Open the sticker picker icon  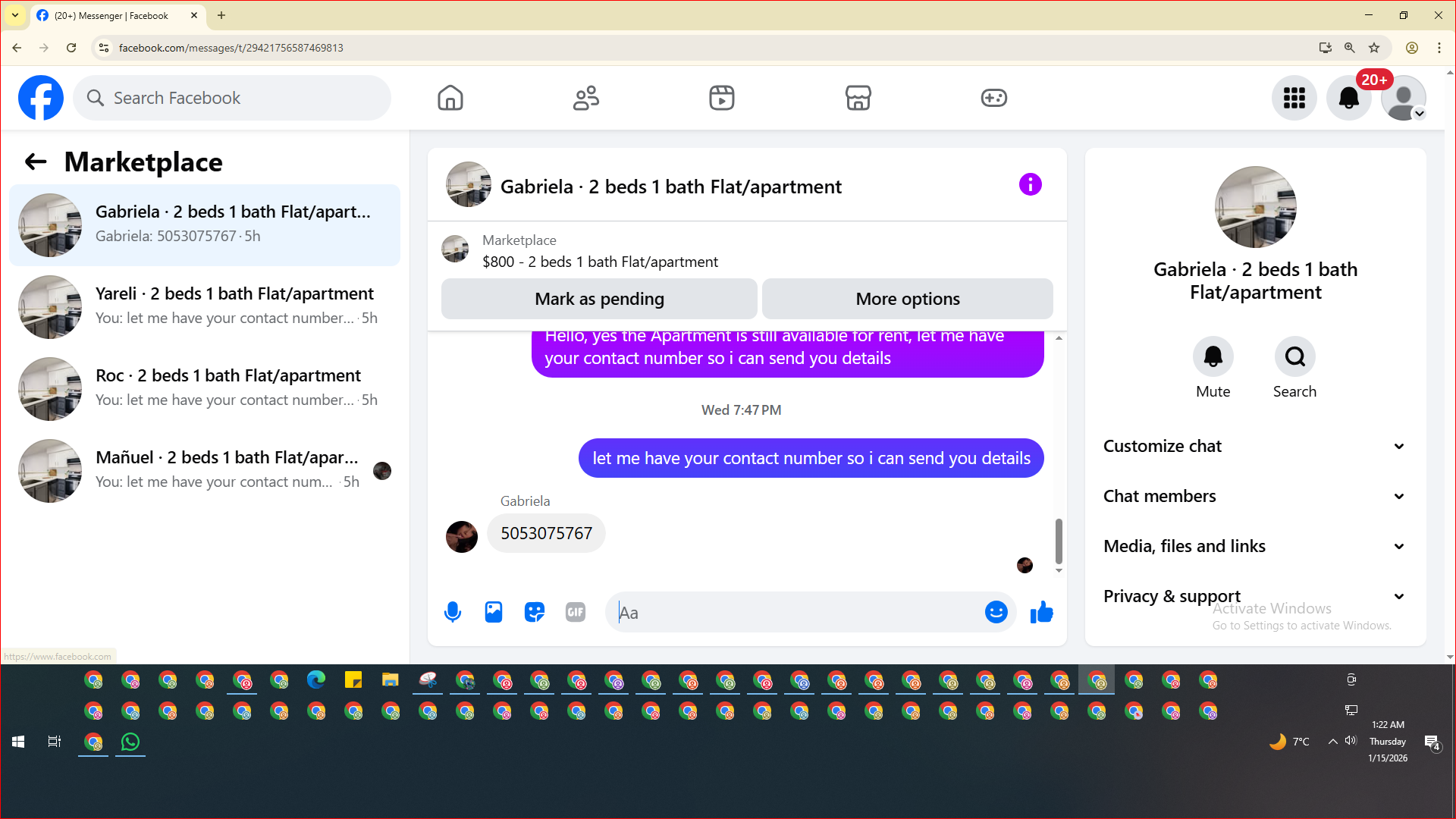535,612
